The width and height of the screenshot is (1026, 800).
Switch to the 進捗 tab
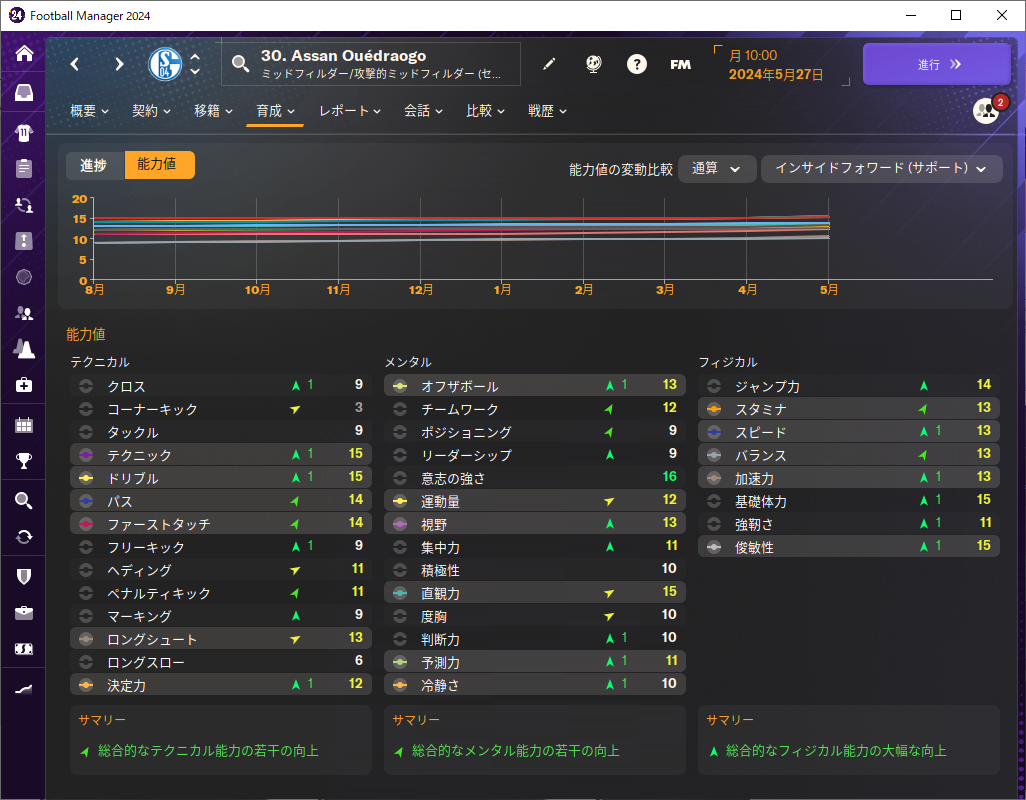pos(94,165)
